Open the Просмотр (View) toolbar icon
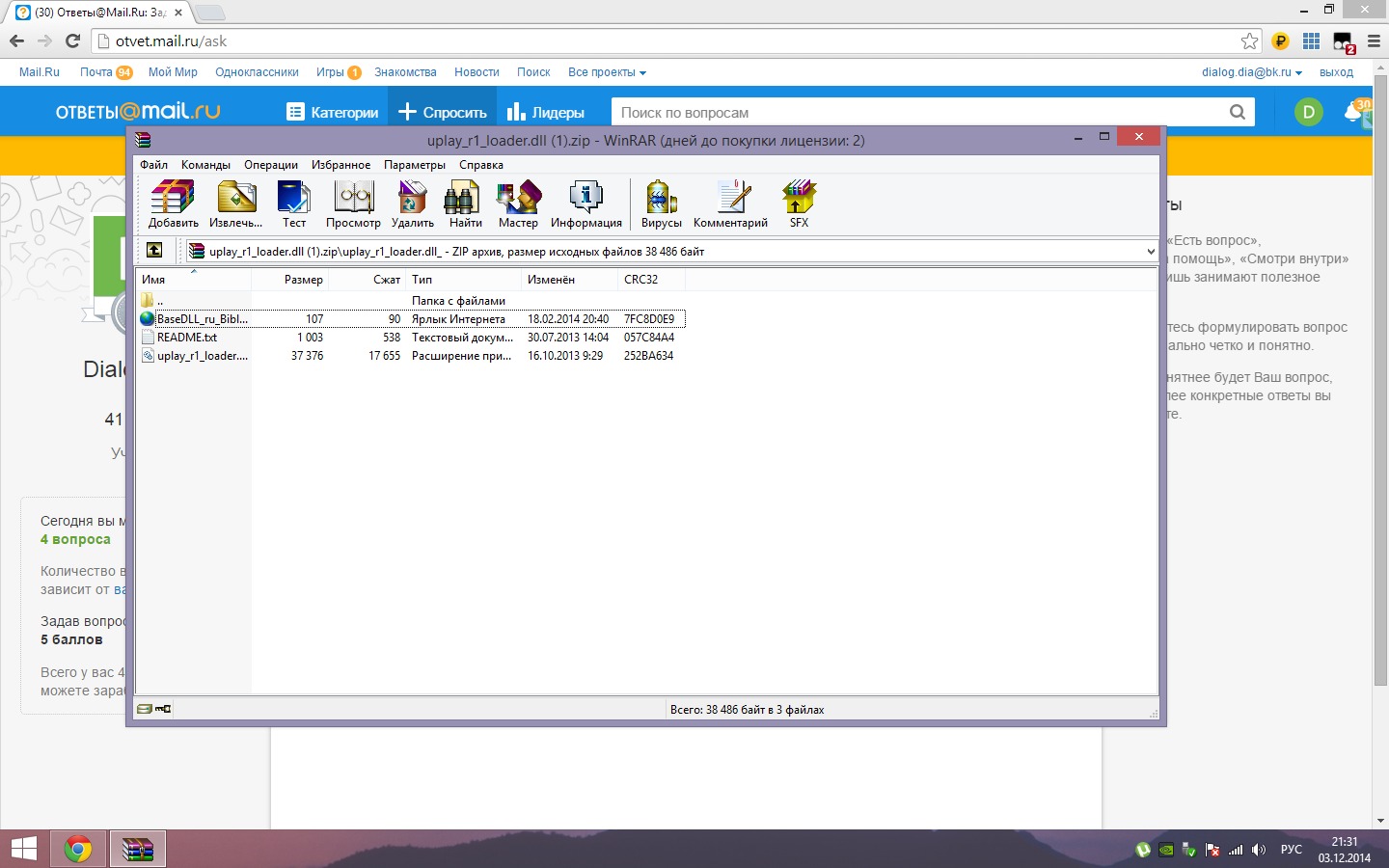1389x868 pixels. coord(353,203)
